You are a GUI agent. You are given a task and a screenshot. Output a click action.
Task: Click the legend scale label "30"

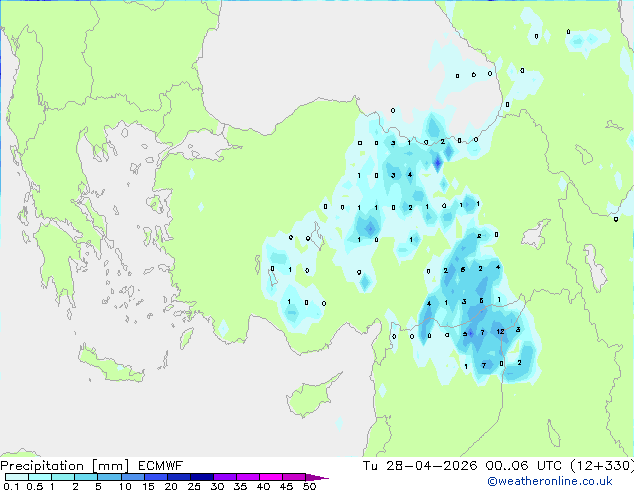pyautogui.click(x=217, y=486)
